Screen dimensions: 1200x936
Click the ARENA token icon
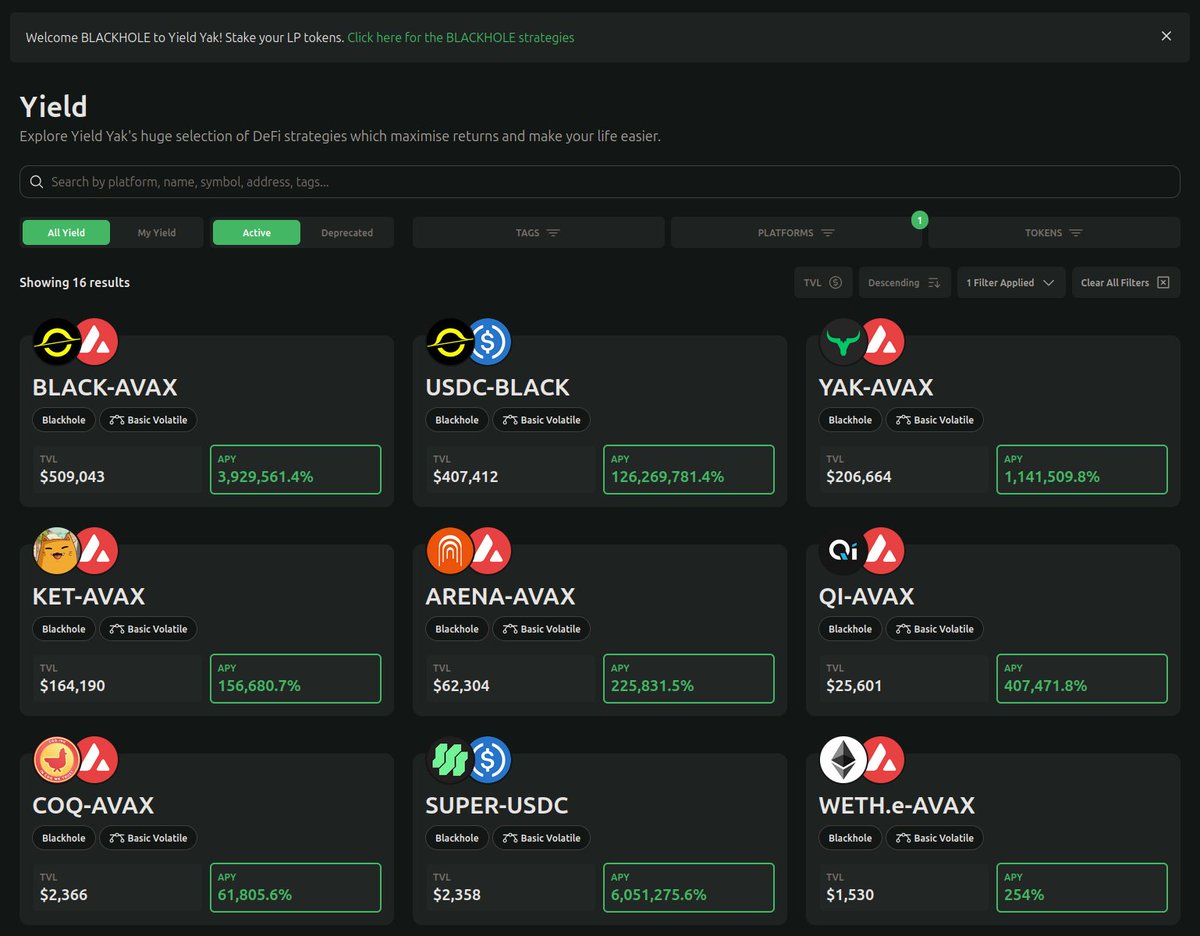click(449, 551)
